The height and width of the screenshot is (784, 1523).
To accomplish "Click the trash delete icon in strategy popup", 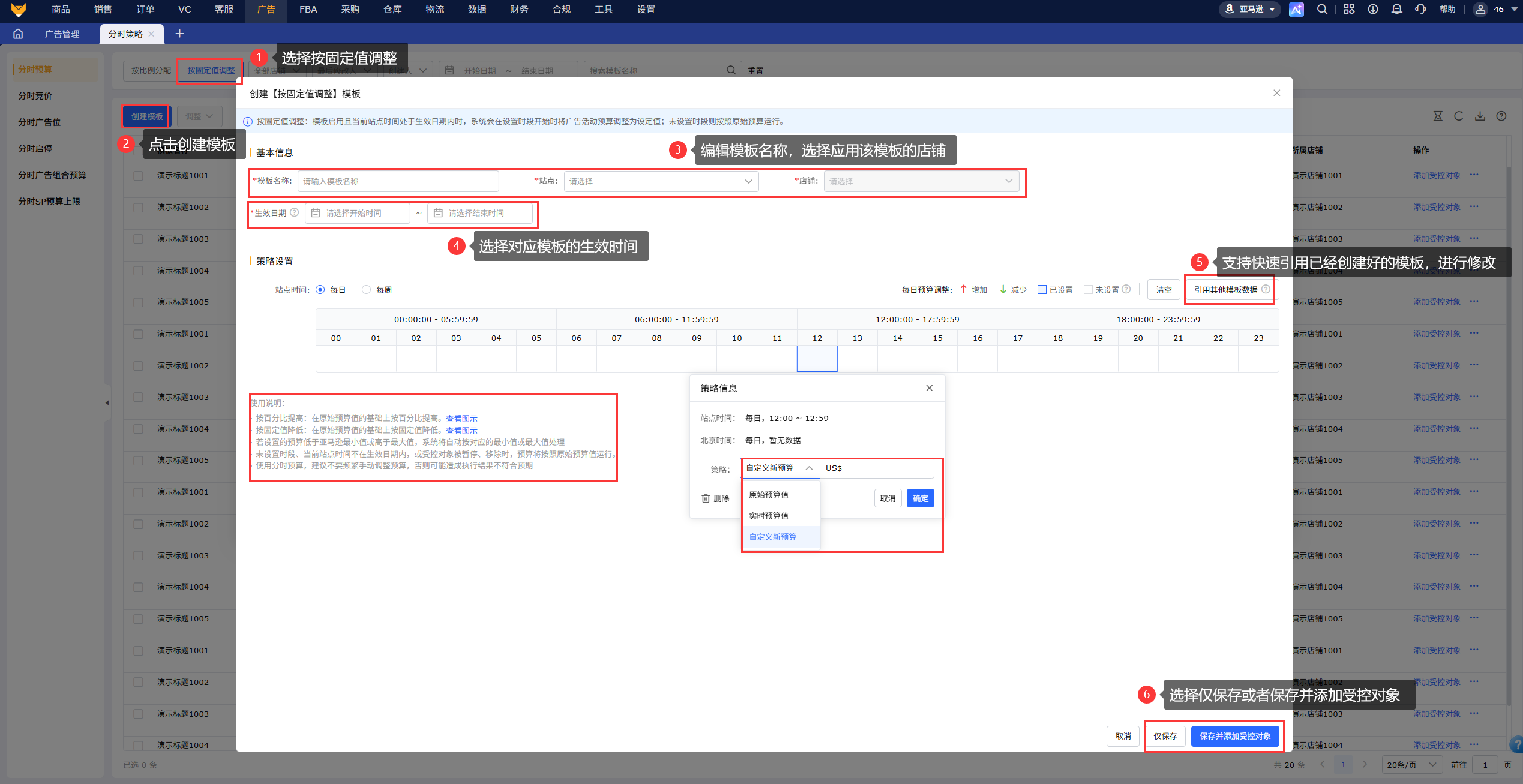I will coord(706,498).
